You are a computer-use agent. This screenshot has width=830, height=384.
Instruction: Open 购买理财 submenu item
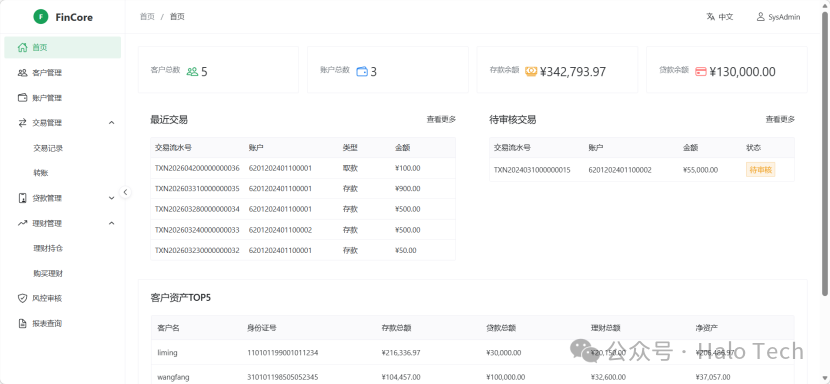coord(62,273)
